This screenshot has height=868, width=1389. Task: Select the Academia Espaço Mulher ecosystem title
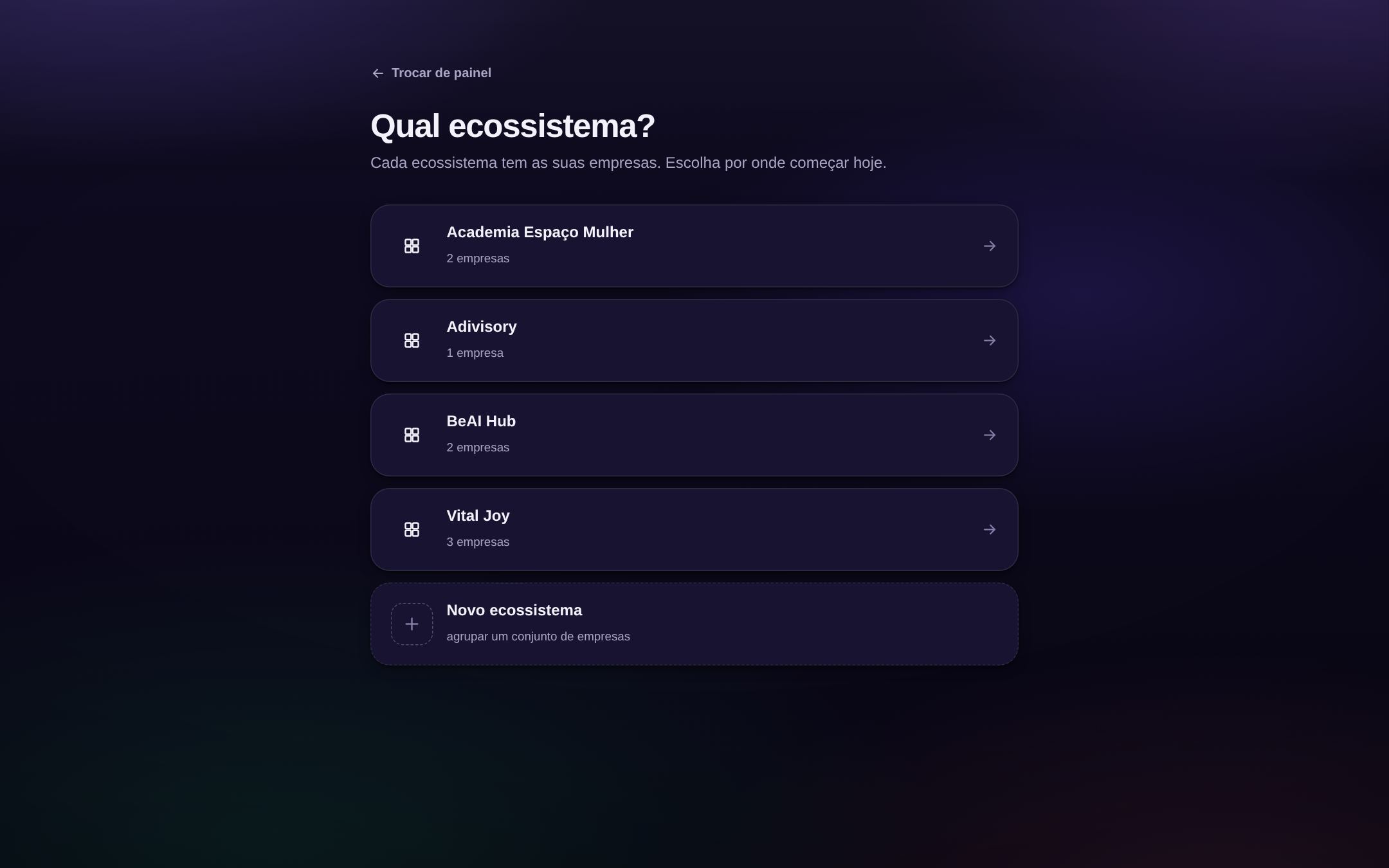(x=540, y=233)
